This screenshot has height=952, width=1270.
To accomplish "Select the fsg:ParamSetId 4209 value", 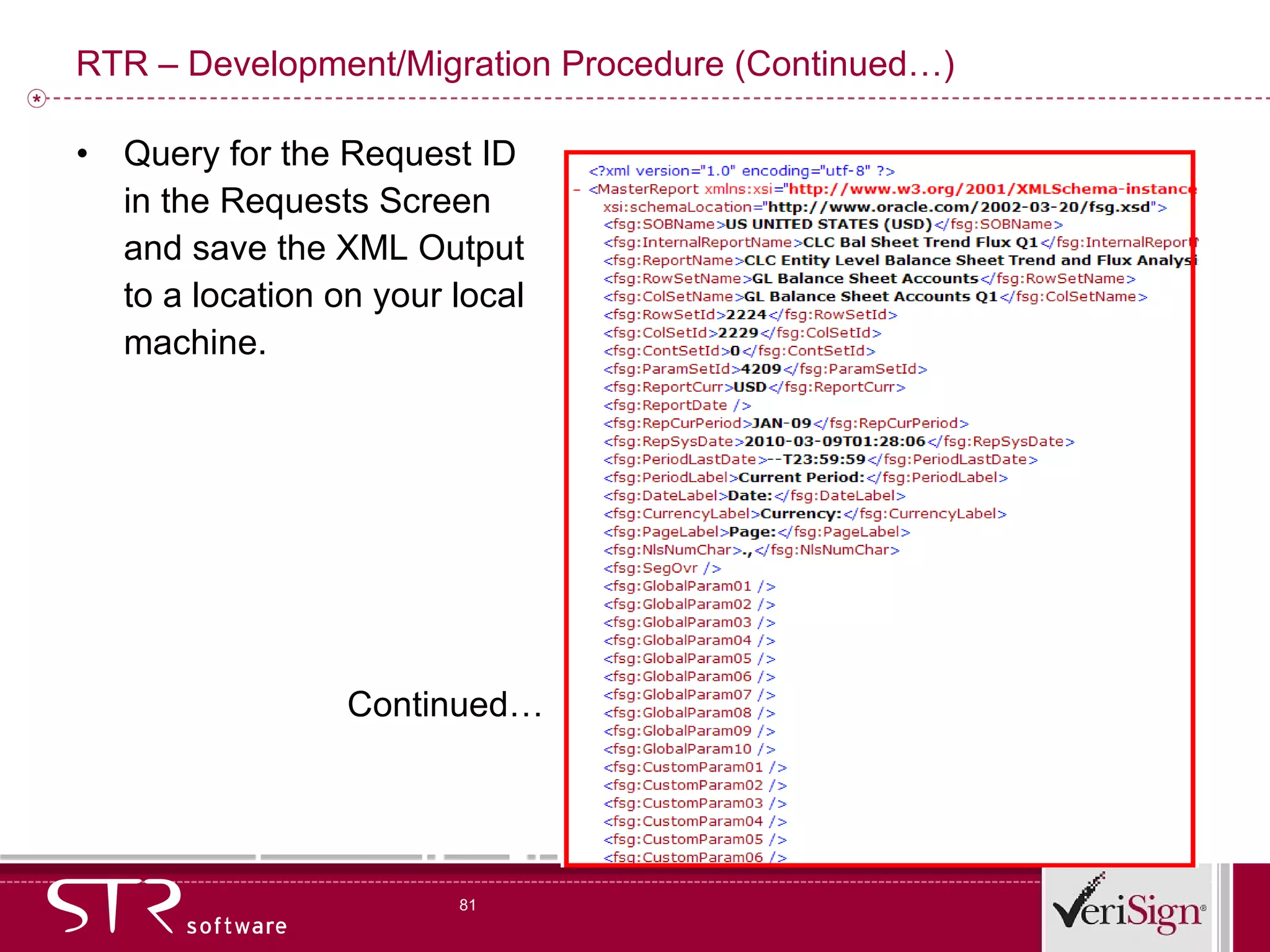I will coord(761,369).
